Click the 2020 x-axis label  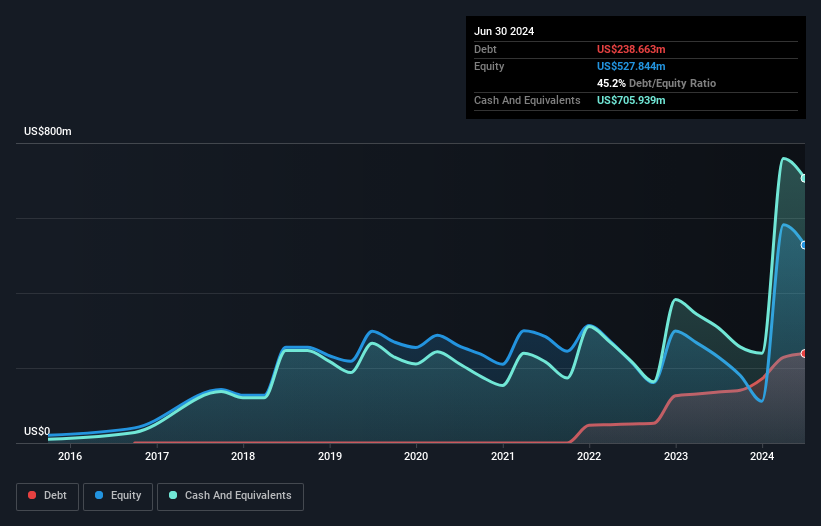[416, 456]
